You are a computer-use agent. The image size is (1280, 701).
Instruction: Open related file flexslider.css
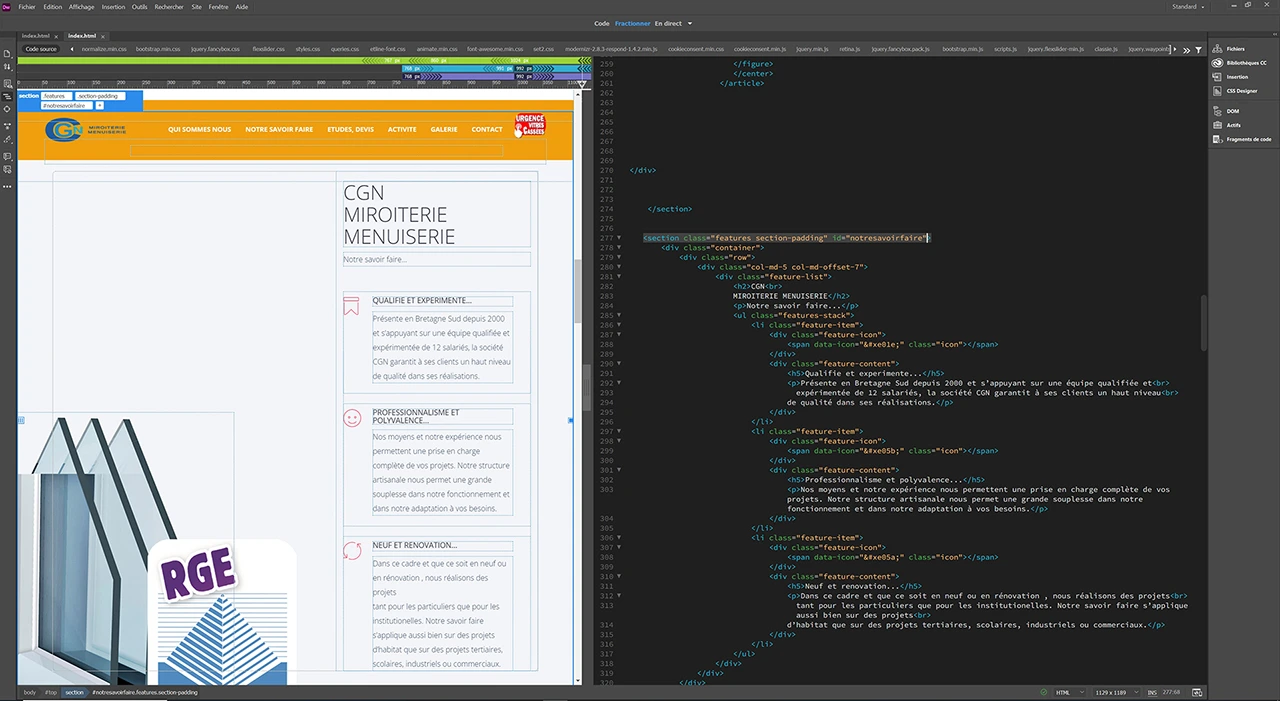tap(268, 48)
